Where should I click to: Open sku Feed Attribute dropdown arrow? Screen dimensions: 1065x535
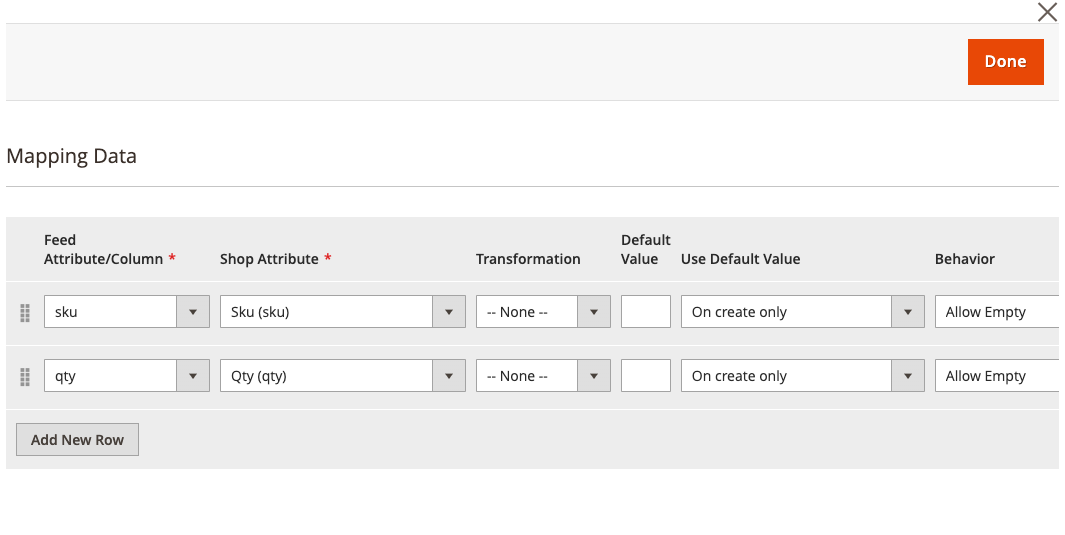[x=193, y=312]
